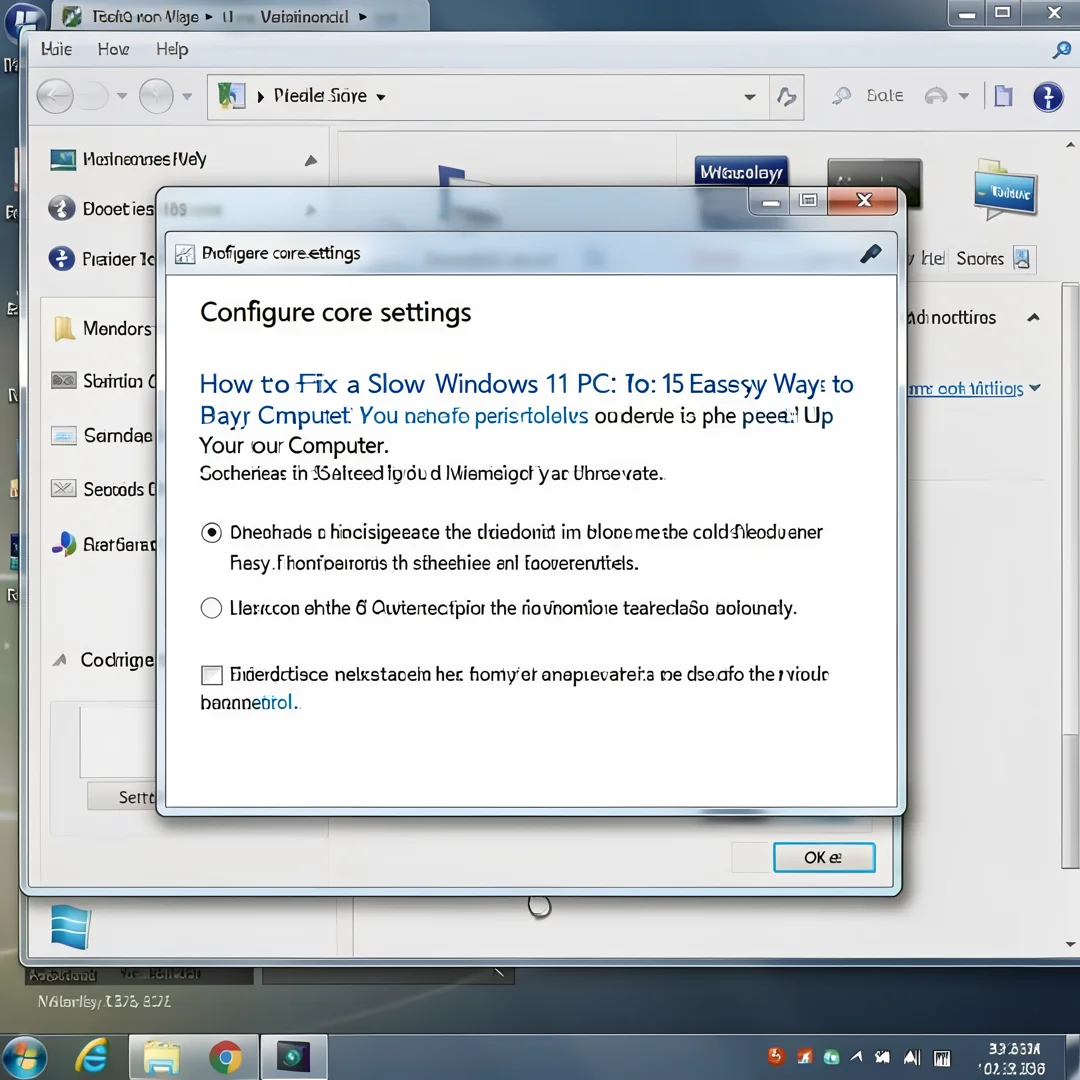This screenshot has width=1080, height=1080.
Task: Click the pin icon in dialog header
Action: coord(871,253)
